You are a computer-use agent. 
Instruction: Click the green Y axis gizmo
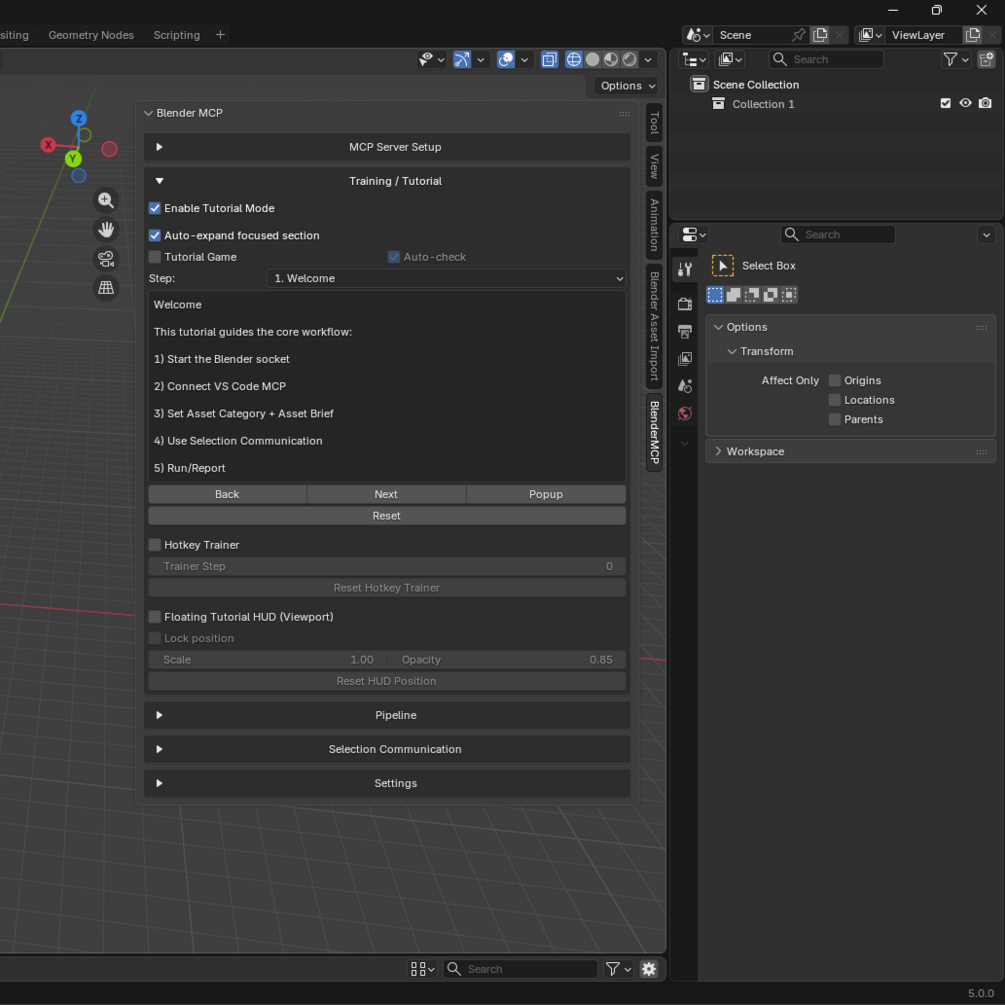[x=72, y=158]
